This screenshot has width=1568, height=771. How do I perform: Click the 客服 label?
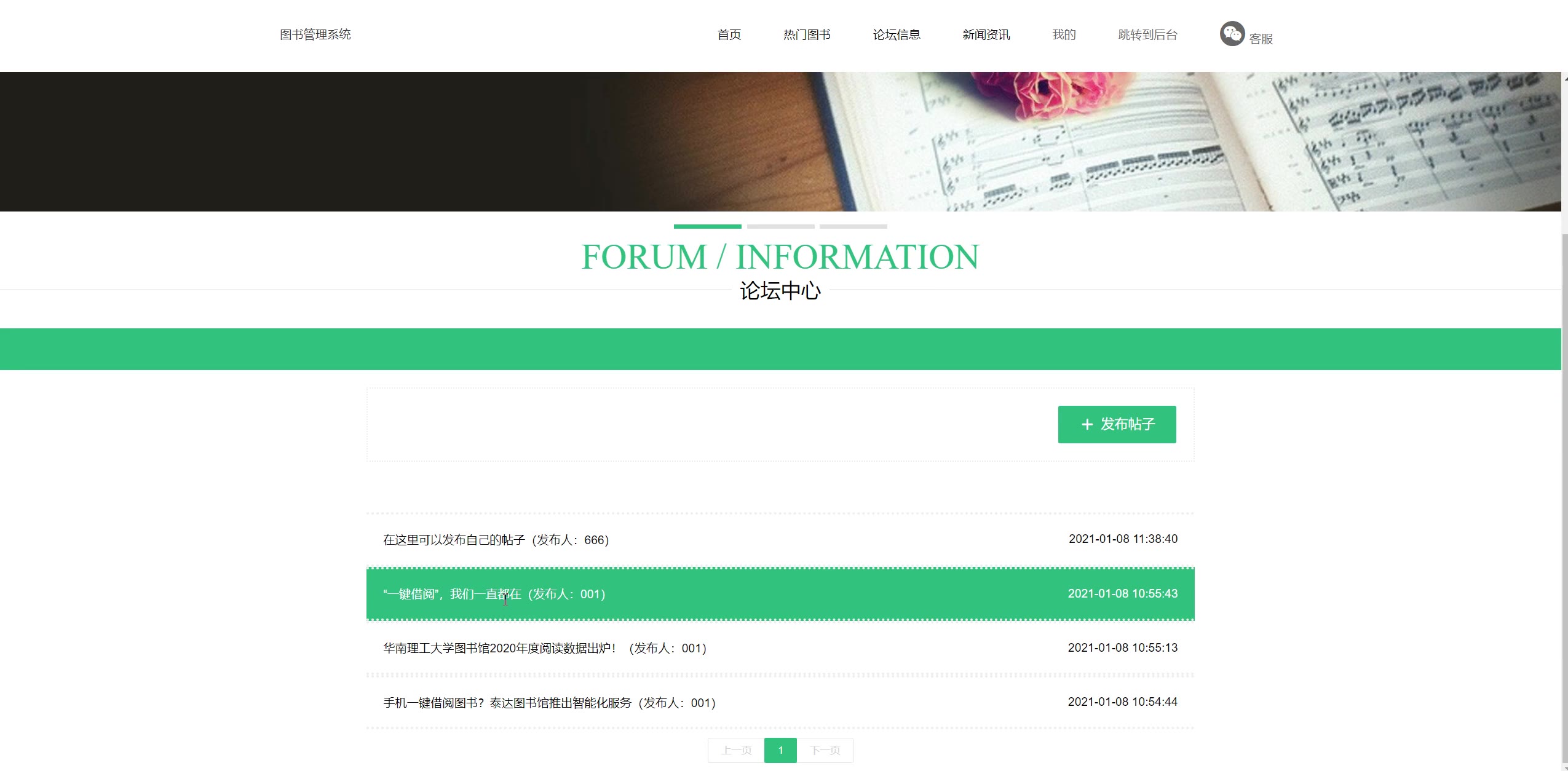1261,39
